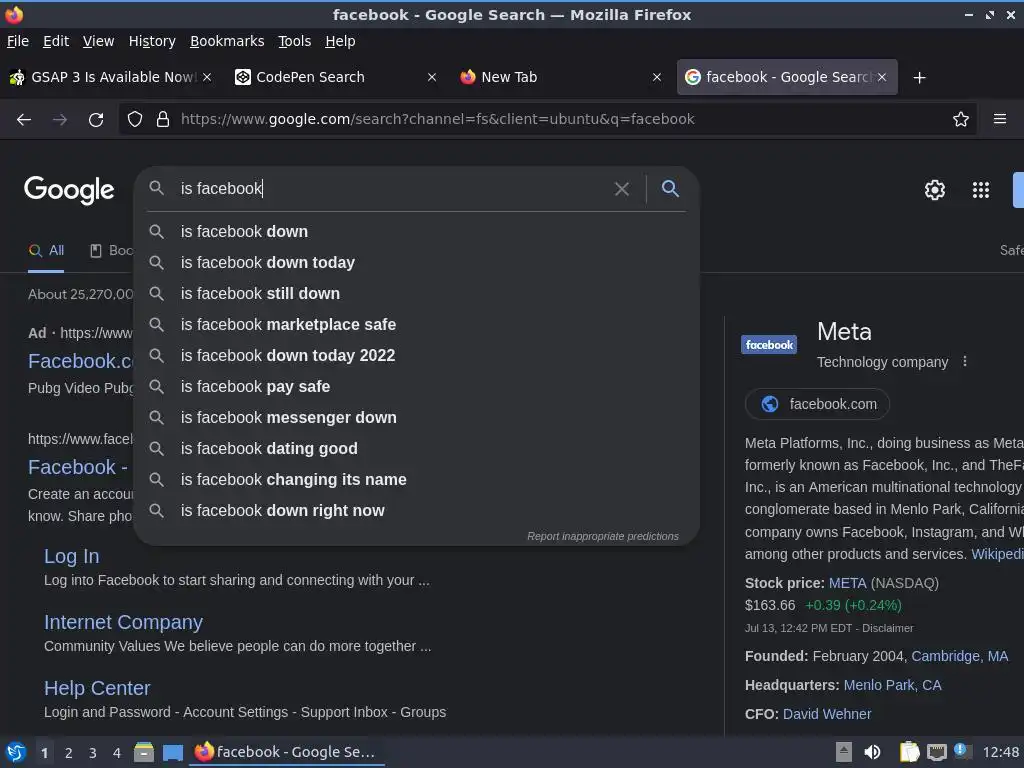Screen dimensions: 1024x768
Task: Click the blue magnifier search button
Action: pos(670,189)
